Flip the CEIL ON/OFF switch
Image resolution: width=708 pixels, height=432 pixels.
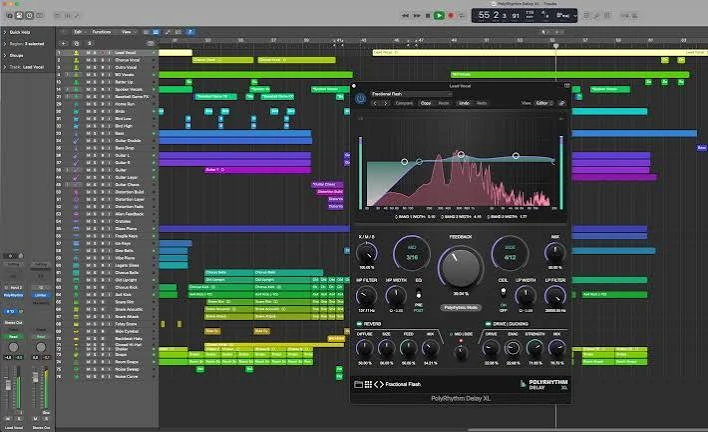(503, 292)
